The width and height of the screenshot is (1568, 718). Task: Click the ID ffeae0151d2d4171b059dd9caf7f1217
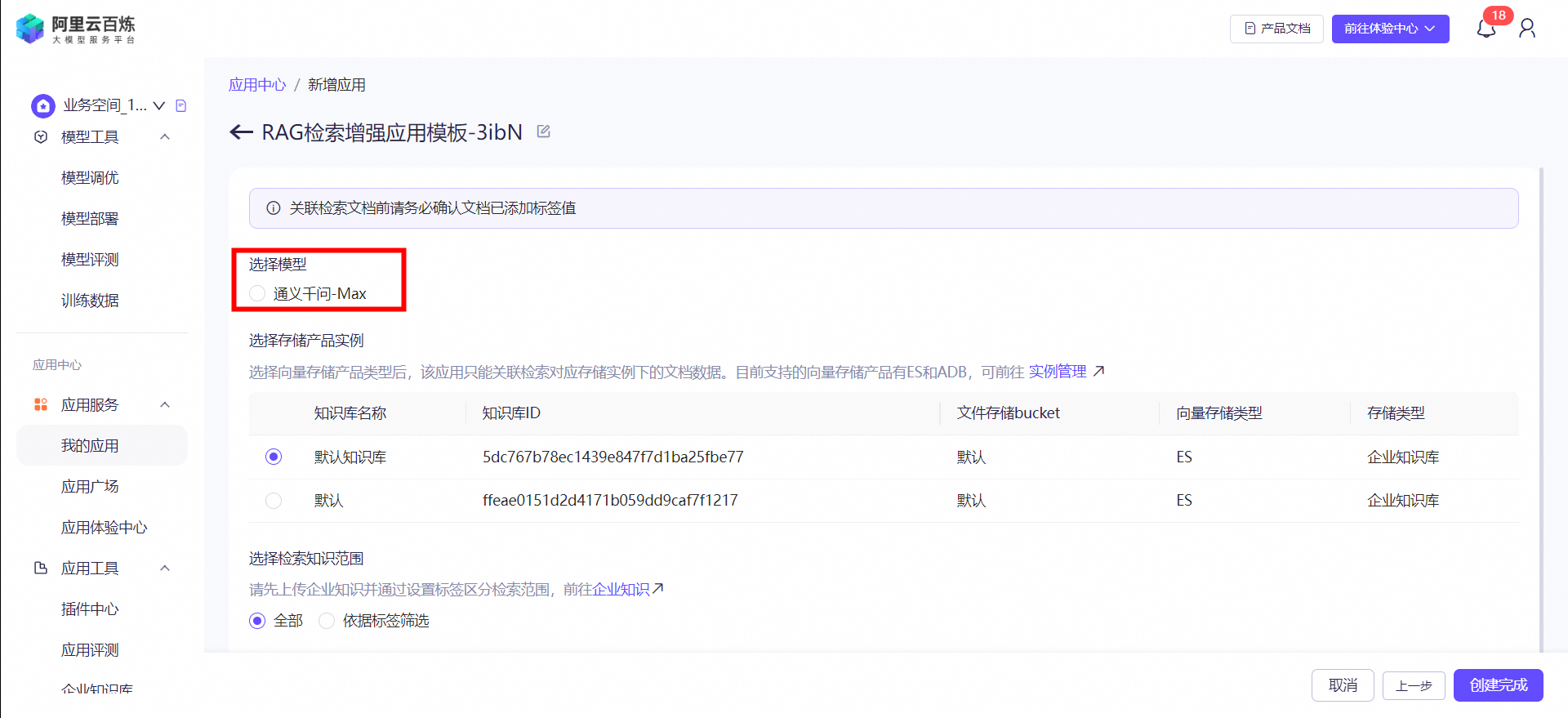(610, 500)
